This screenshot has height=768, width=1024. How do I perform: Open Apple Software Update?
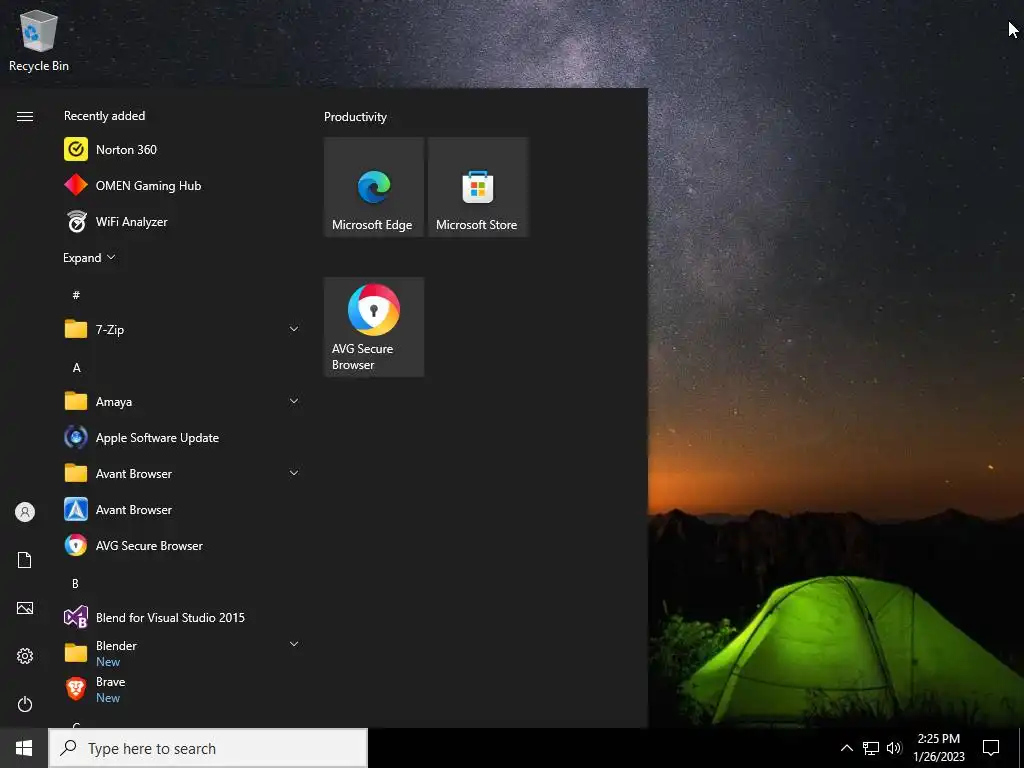coord(182,438)
